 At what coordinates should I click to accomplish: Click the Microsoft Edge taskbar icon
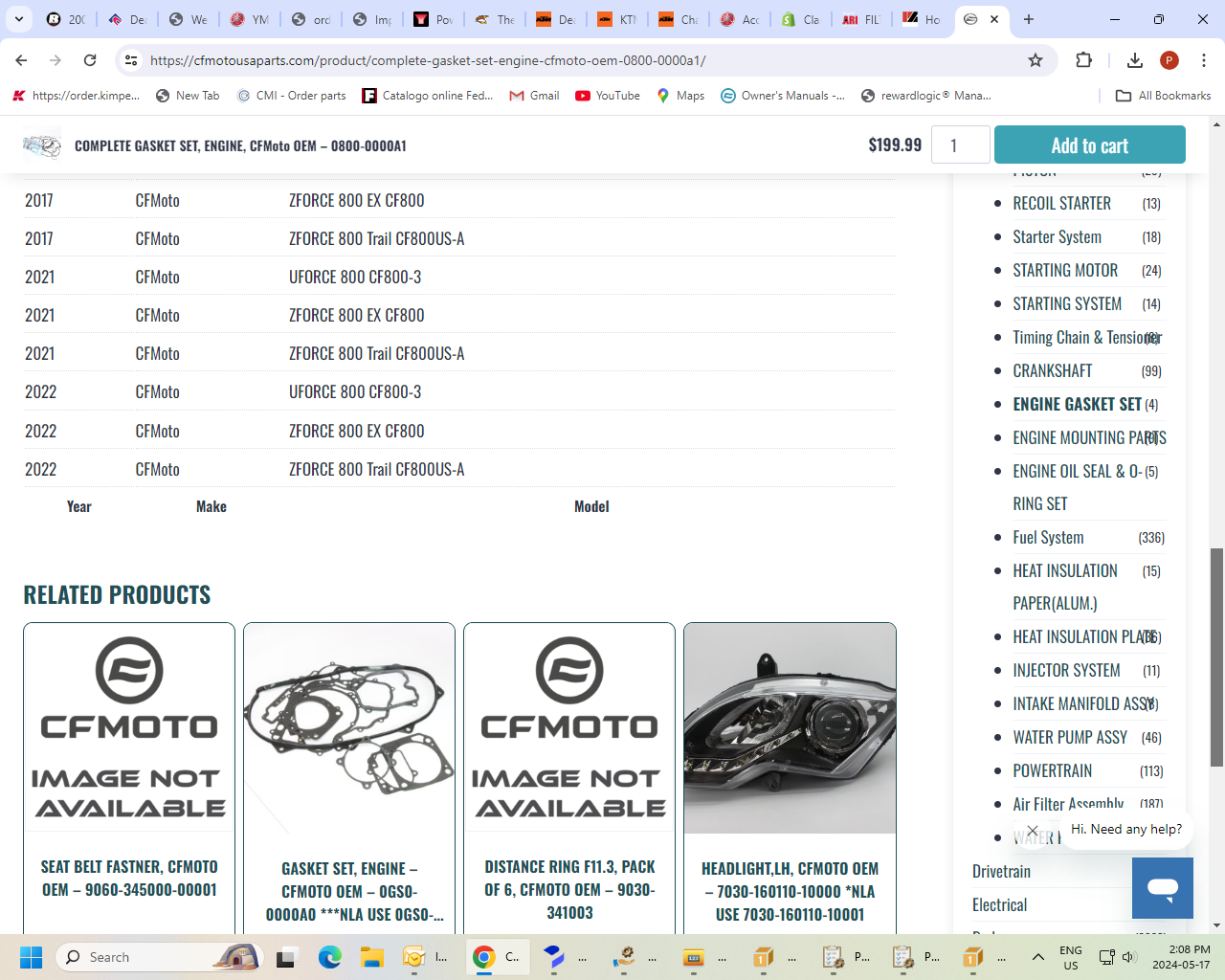[x=330, y=957]
